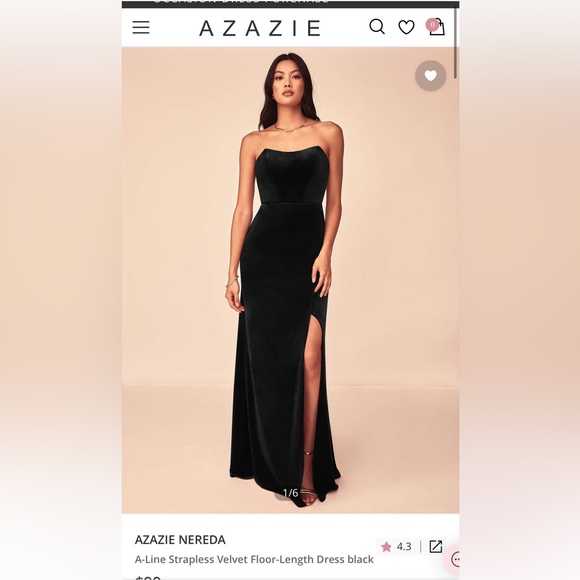The image size is (580, 580).
Task: Open the shopping bag cart icon
Action: click(437, 27)
